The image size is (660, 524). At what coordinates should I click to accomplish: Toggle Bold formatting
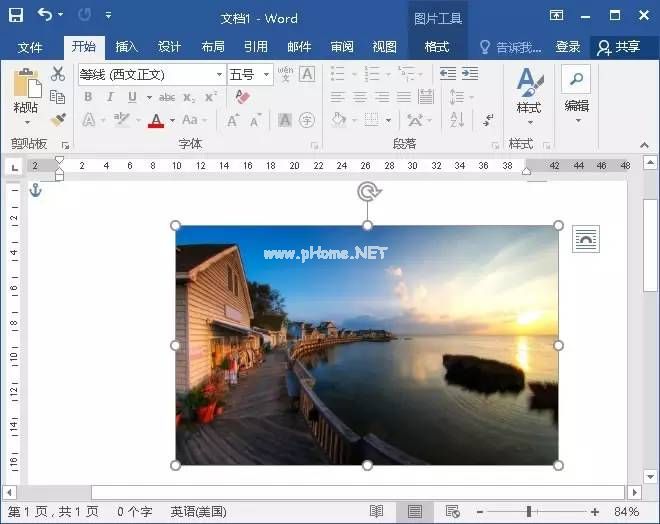tap(88, 97)
